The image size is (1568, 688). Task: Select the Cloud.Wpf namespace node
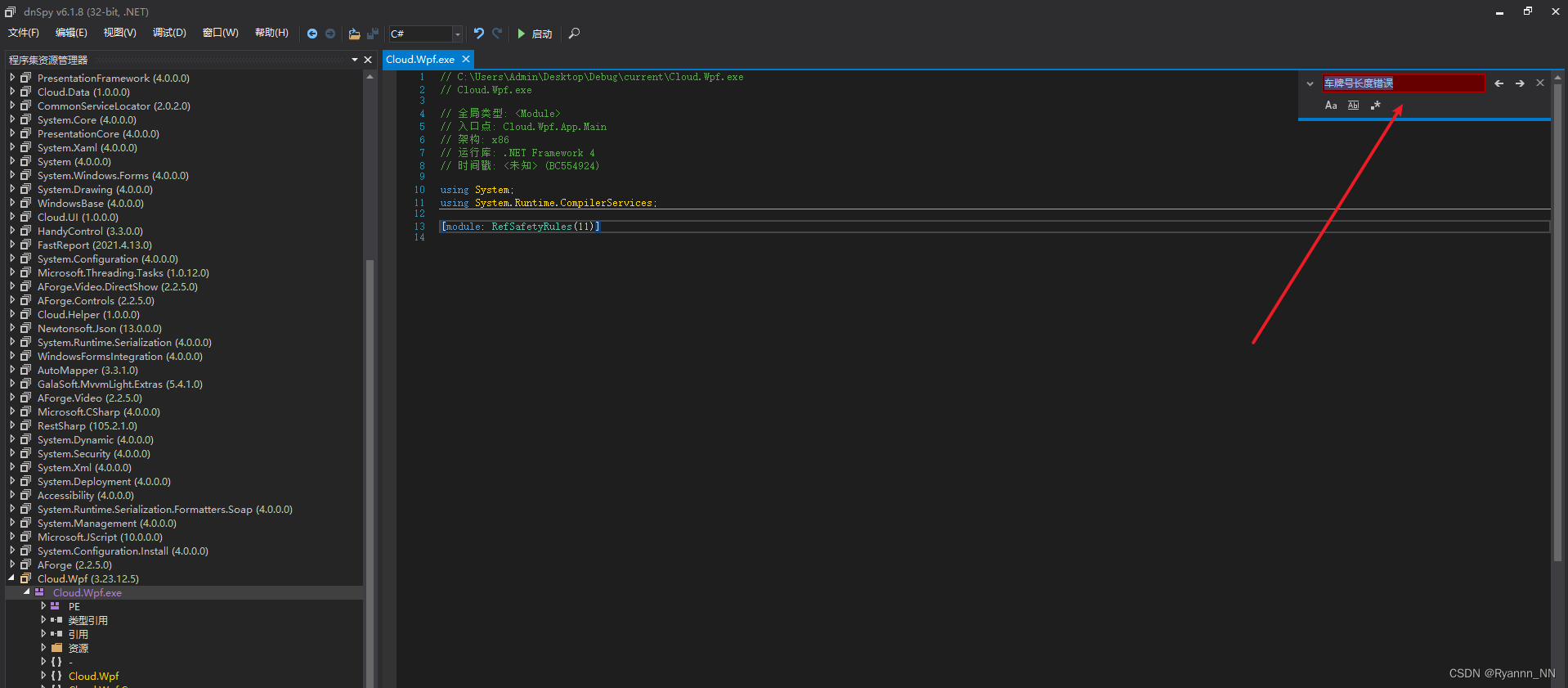click(94, 676)
